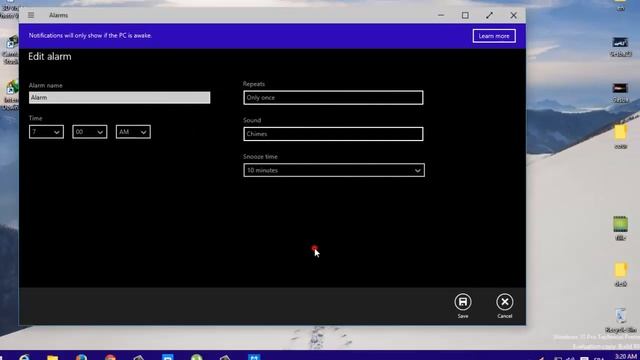This screenshot has height=360, width=640.
Task: Open the Repeats field showing Only once
Action: click(333, 98)
